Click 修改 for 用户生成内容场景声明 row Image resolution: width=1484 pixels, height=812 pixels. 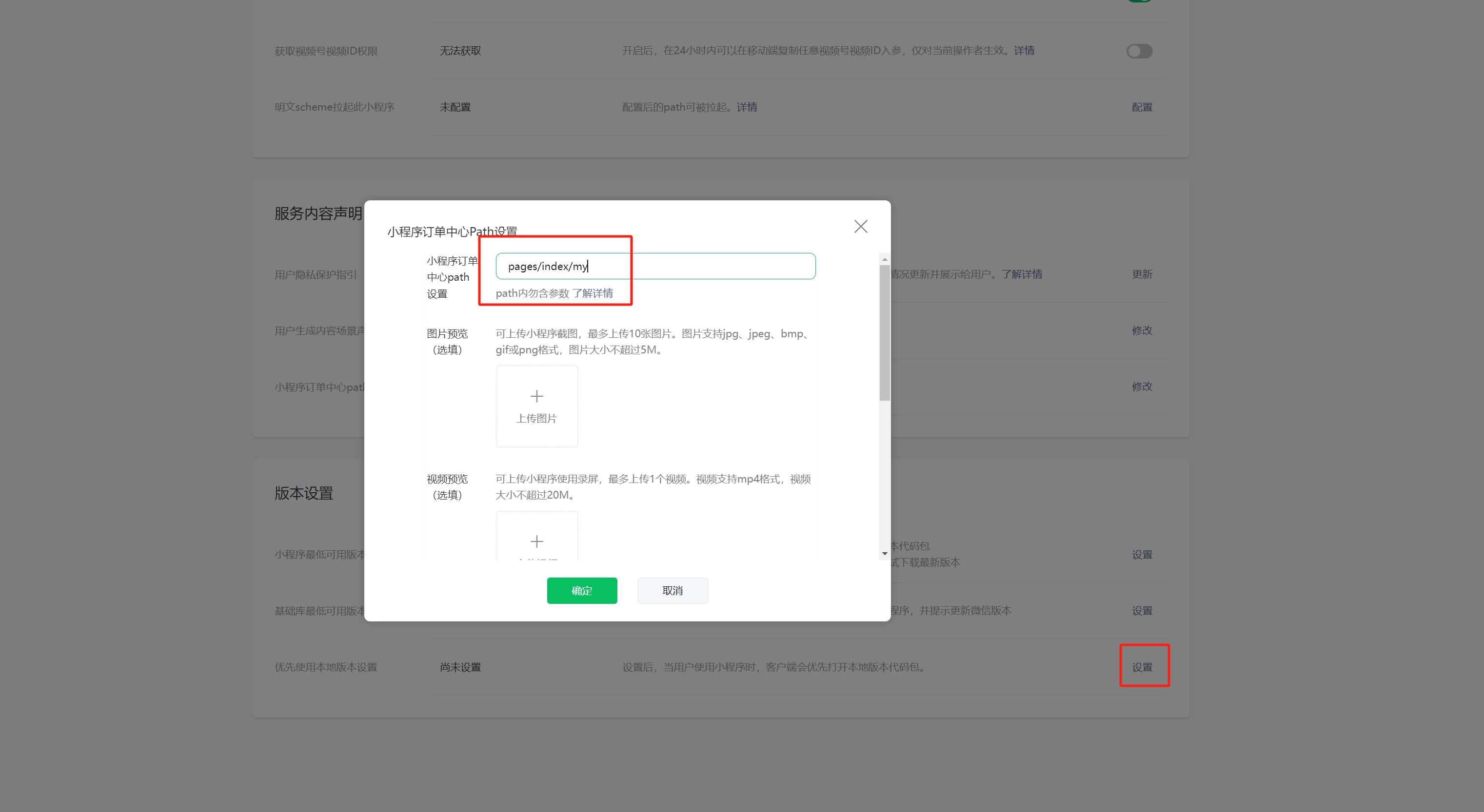[1142, 330]
